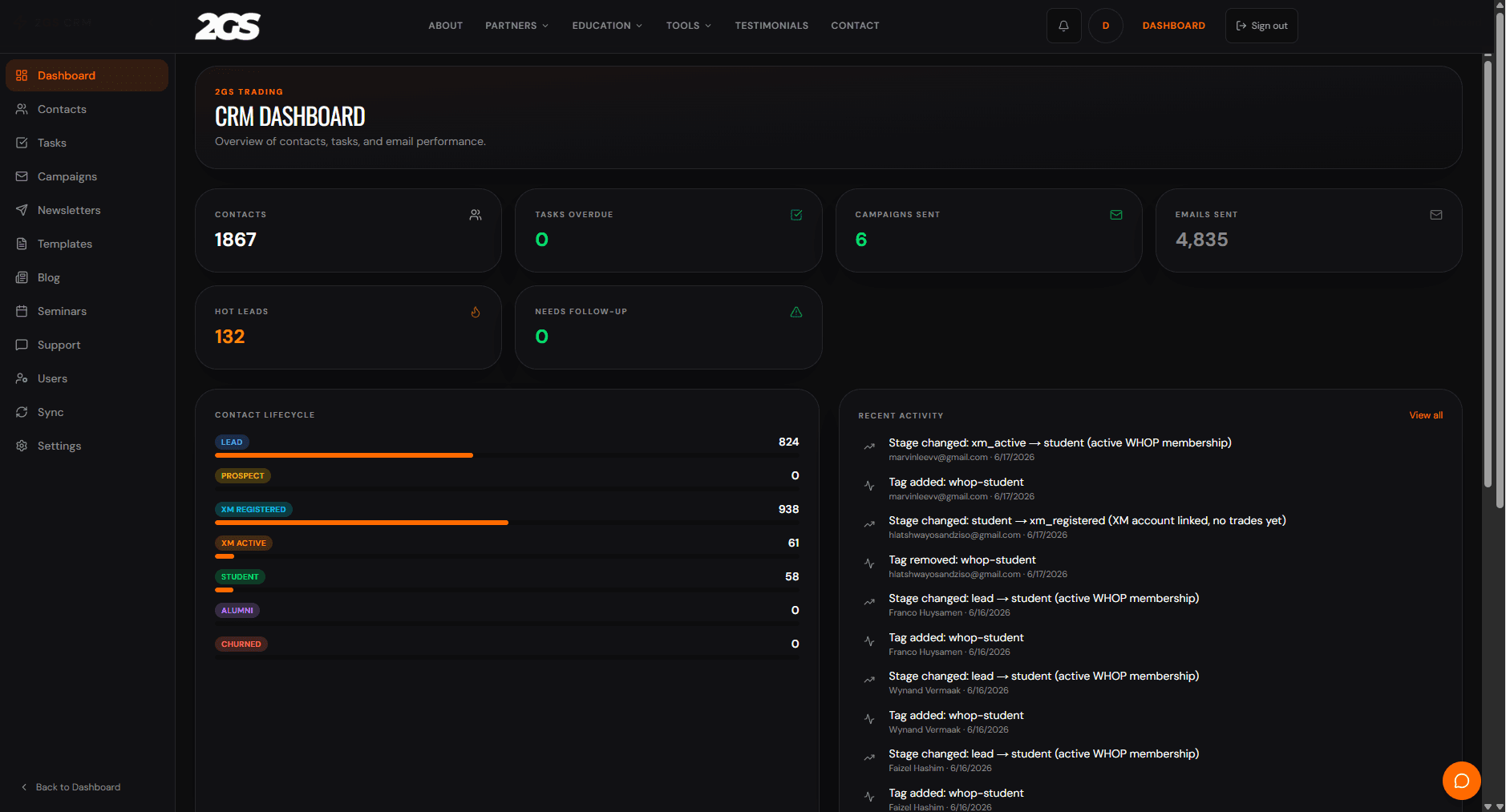1506x812 pixels.
Task: Click the Alumni lifecycle badge
Action: (237, 611)
